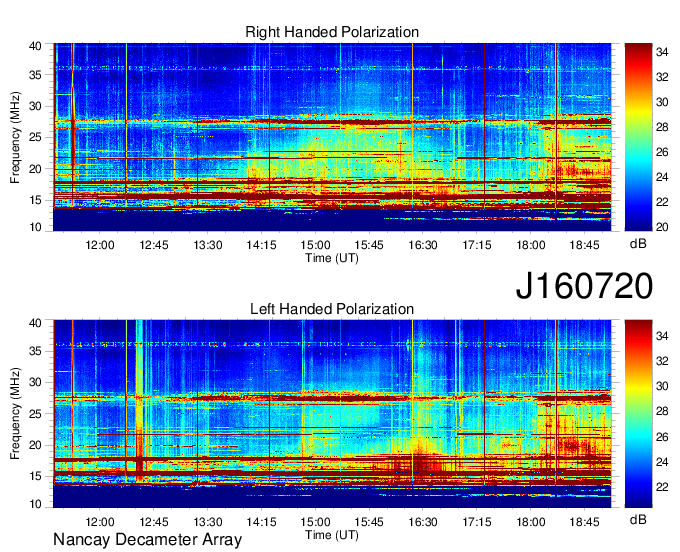Click "15:45" time tick under Right Handed plot
This screenshot has height=552, width=680.
point(369,245)
